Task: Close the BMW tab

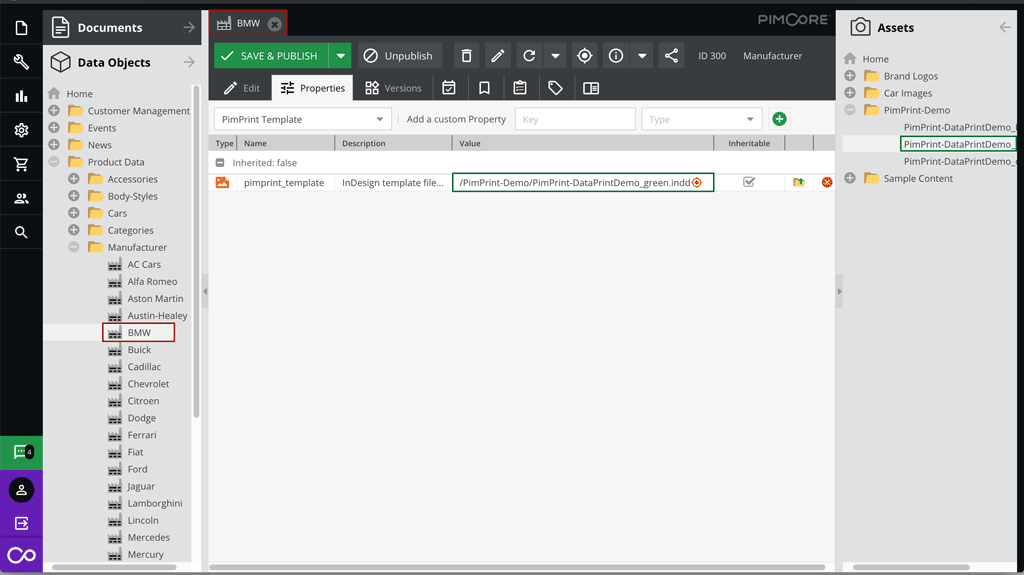Action: click(275, 24)
